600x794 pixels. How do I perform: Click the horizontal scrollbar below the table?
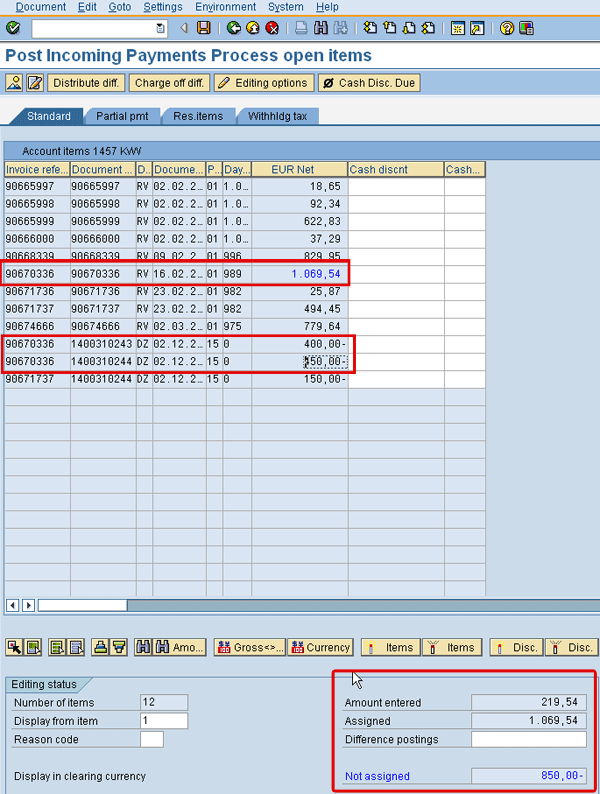300,605
